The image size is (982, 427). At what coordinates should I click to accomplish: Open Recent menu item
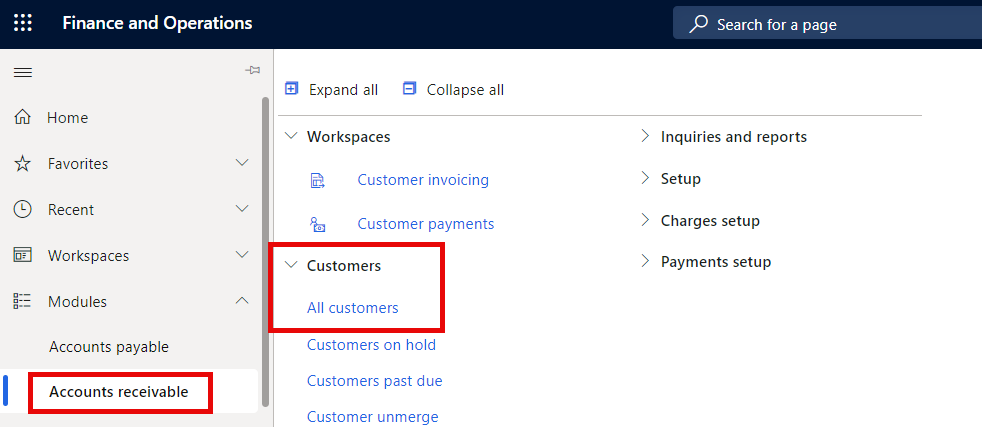tap(71, 210)
